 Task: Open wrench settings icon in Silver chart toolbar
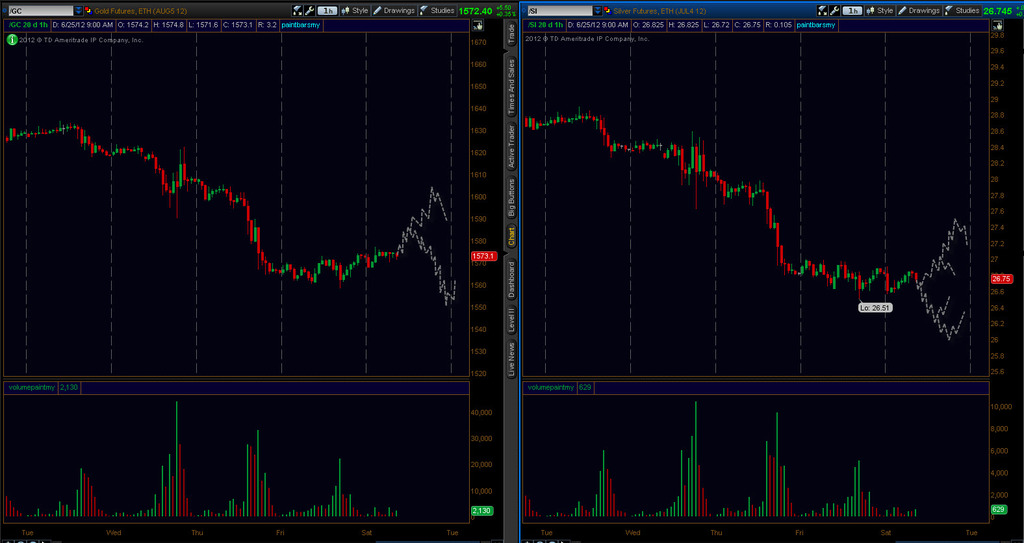835,10
